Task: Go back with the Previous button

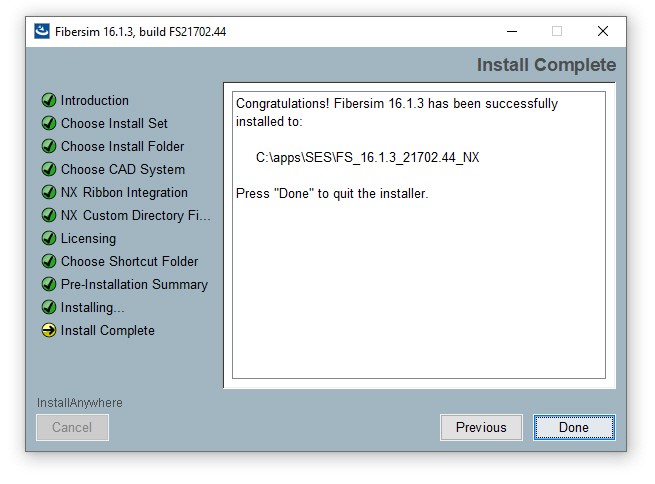Action: (x=481, y=427)
